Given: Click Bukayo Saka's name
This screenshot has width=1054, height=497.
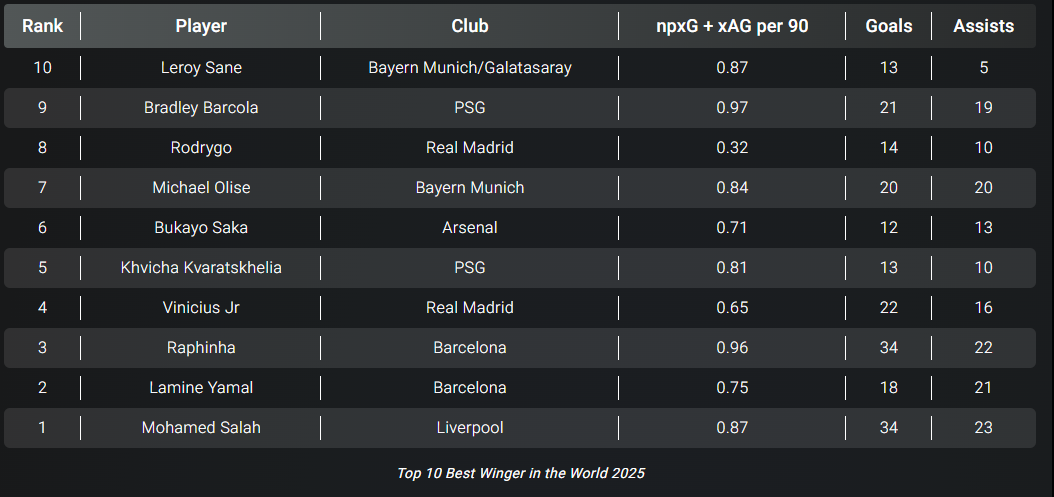Looking at the screenshot, I should pos(201,227).
